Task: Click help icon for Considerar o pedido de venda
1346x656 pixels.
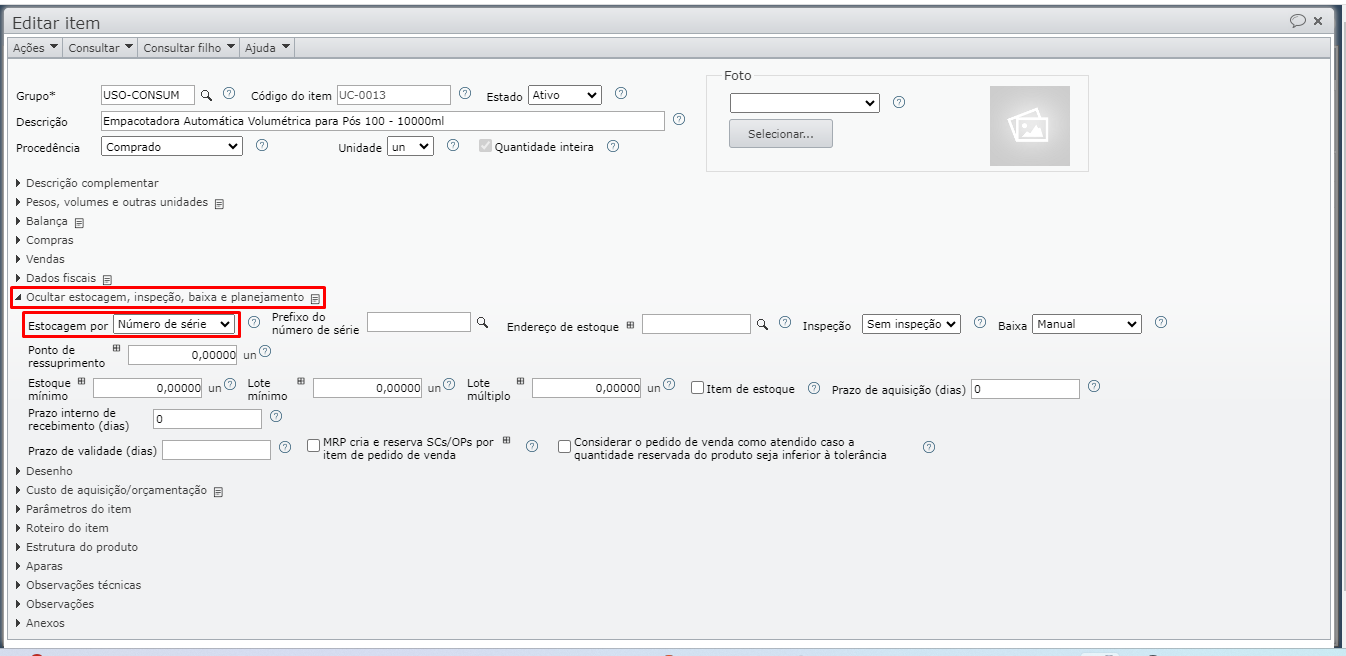Action: coord(929,447)
